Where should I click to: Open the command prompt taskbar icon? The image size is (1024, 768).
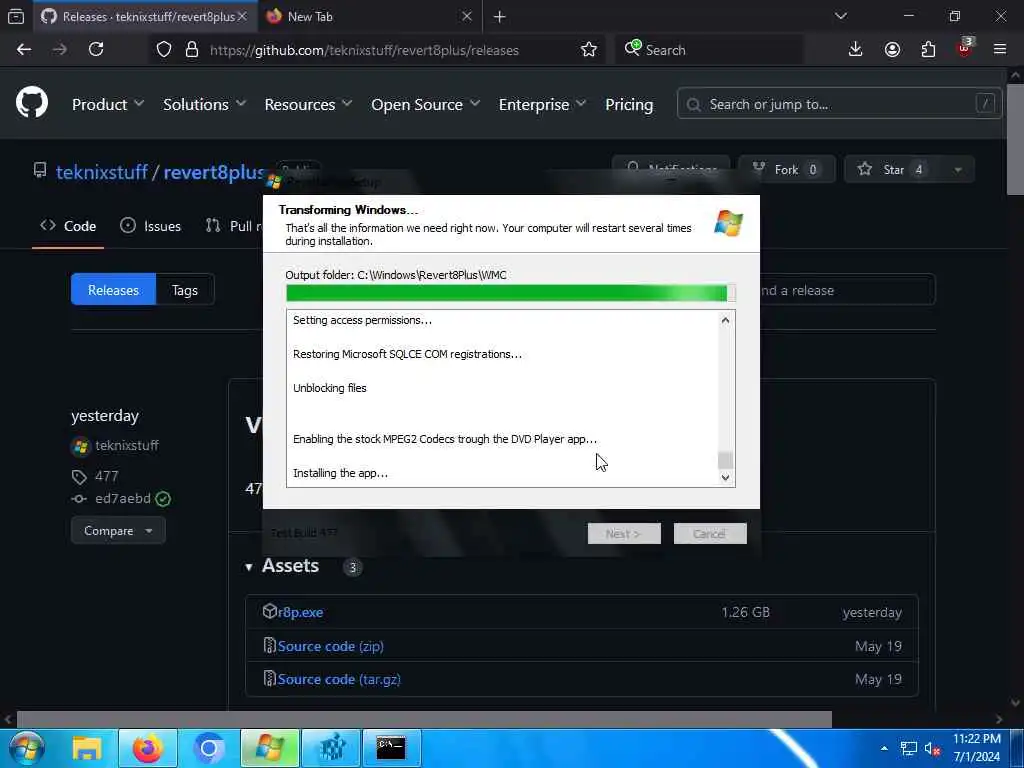point(391,748)
